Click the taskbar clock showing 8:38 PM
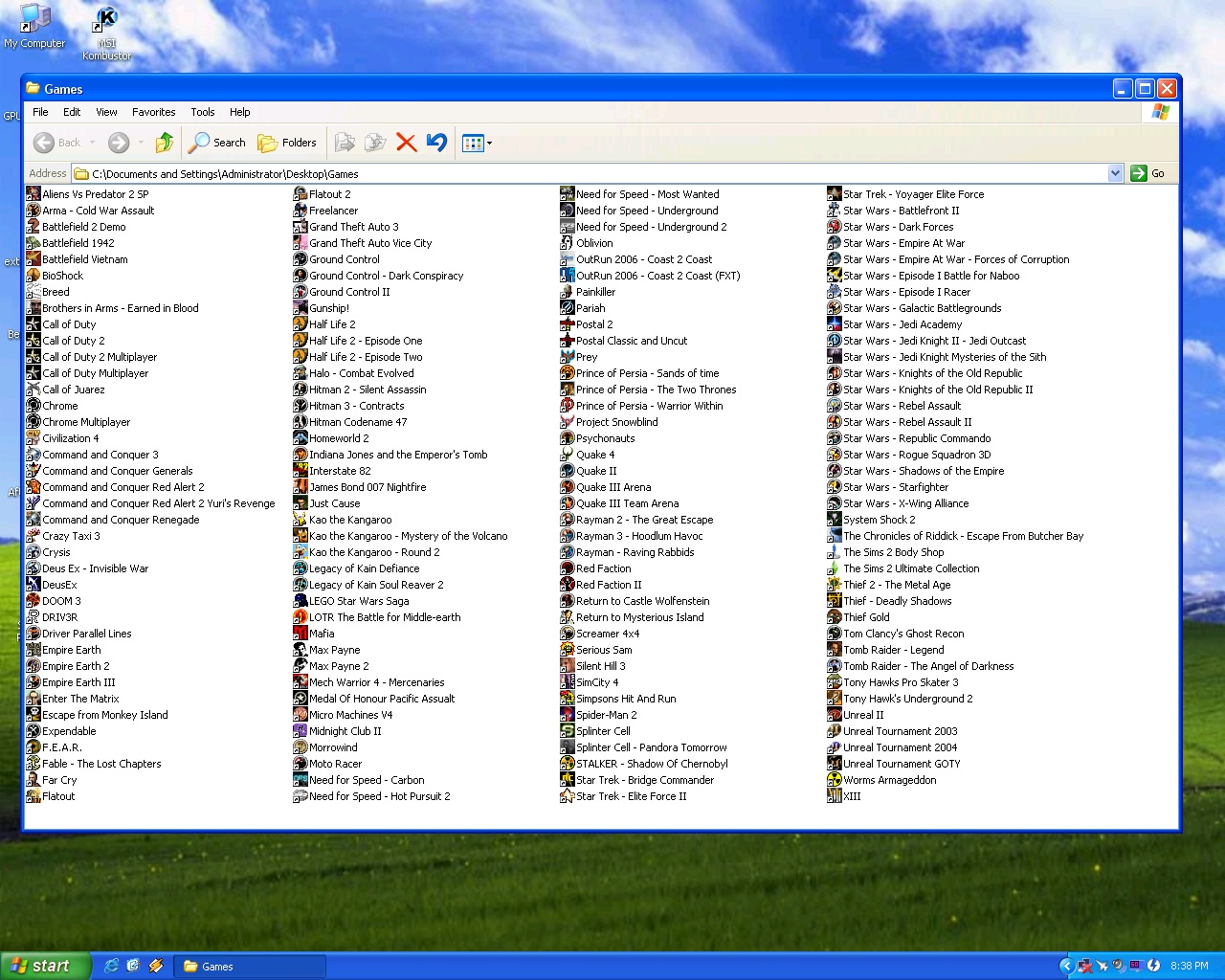The height and width of the screenshot is (980, 1225). [x=1189, y=966]
